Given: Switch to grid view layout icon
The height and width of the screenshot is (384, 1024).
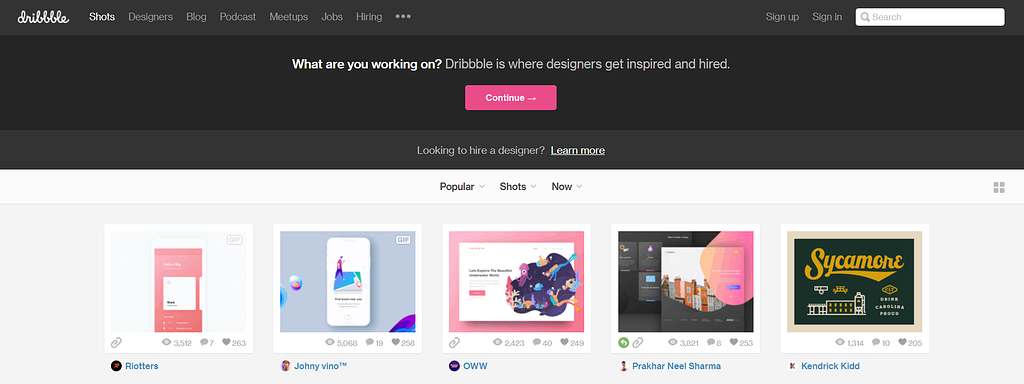Looking at the screenshot, I should [999, 187].
